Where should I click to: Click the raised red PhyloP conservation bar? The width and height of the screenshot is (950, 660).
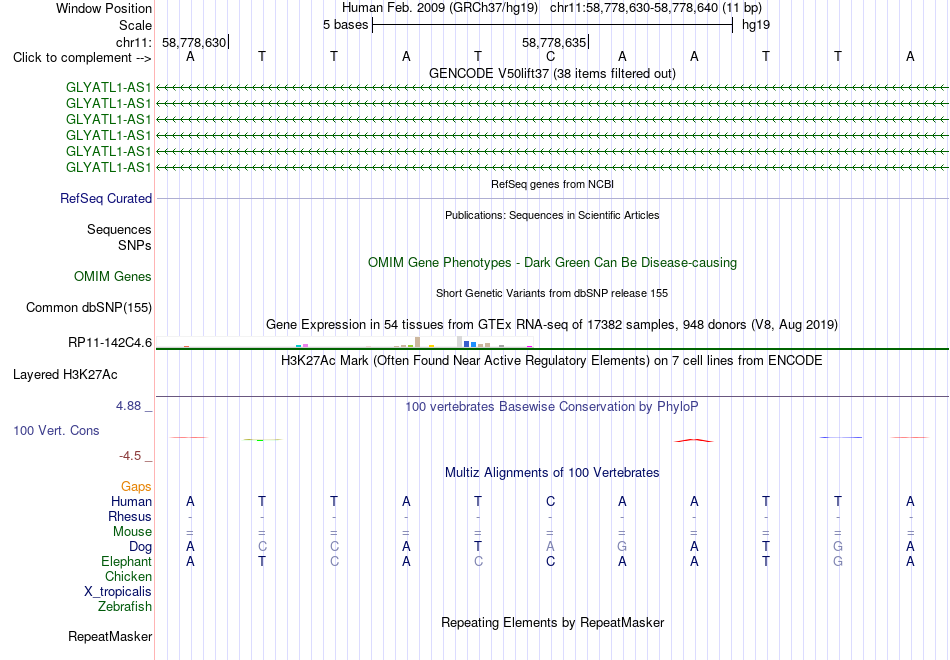point(694,441)
